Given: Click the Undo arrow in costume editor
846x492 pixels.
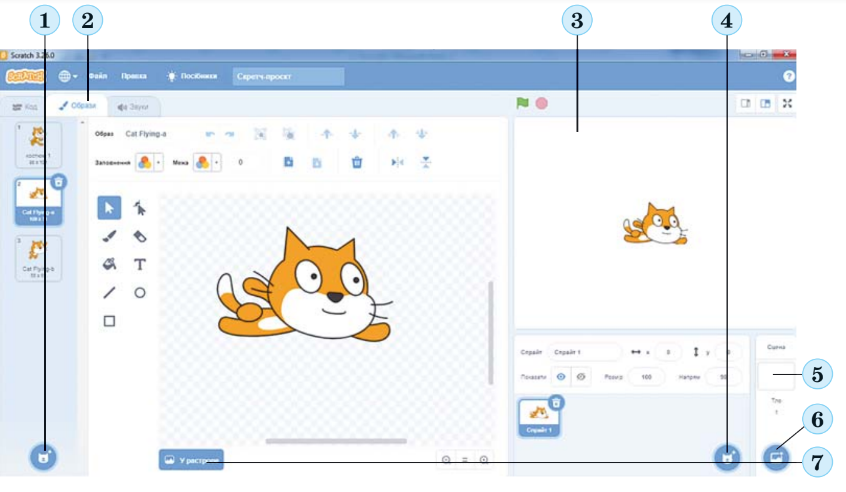Looking at the screenshot, I should coord(210,134).
